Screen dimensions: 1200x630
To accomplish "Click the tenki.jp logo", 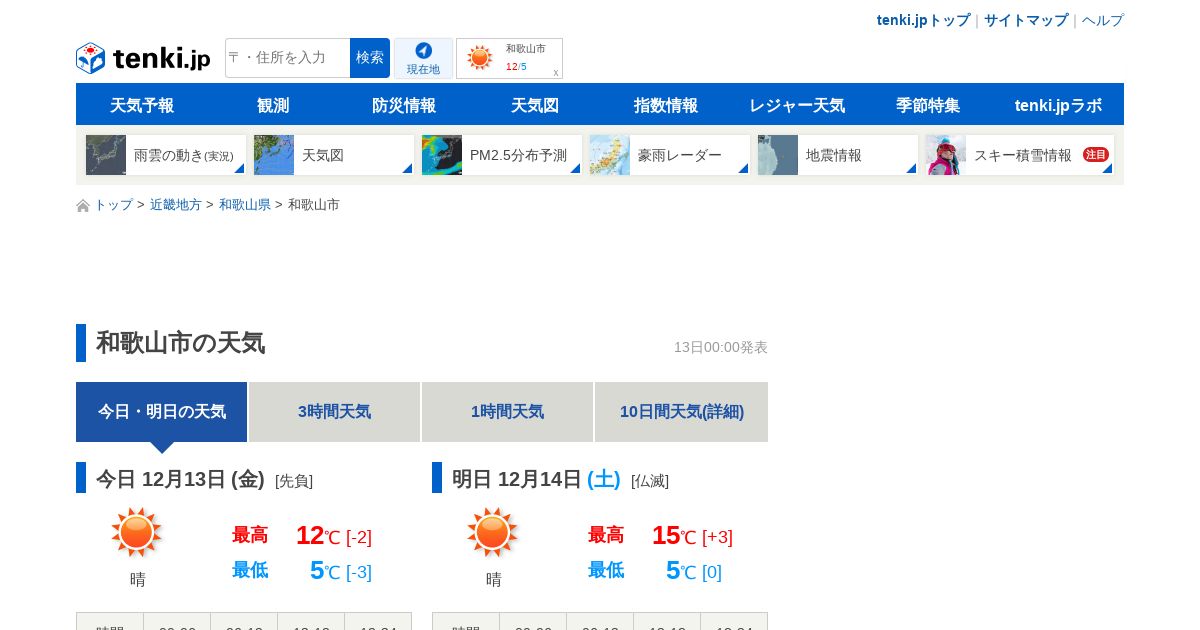I will [143, 58].
